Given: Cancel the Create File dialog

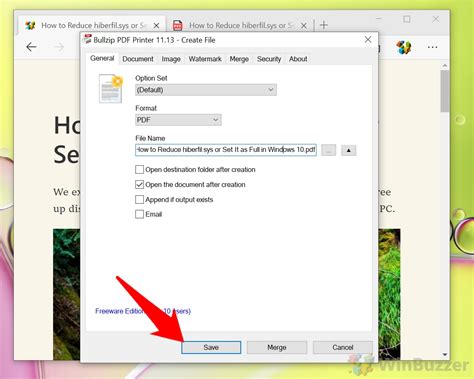Looking at the screenshot, I should point(342,347).
